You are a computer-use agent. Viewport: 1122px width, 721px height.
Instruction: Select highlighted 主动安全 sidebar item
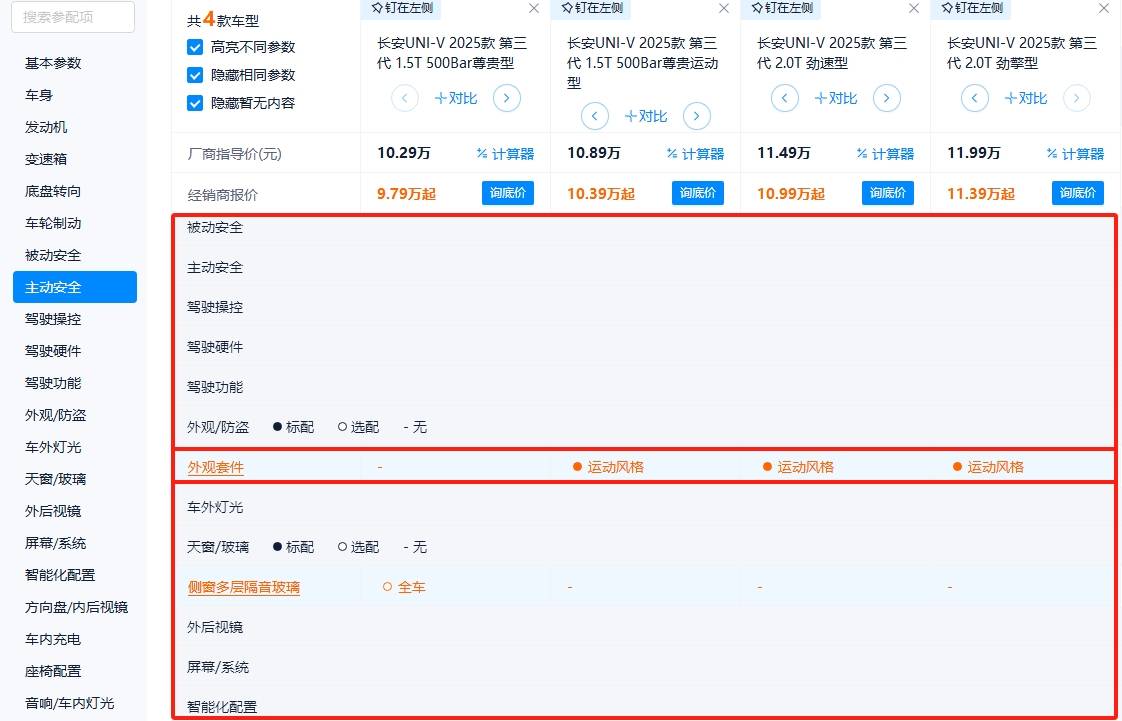(x=75, y=287)
